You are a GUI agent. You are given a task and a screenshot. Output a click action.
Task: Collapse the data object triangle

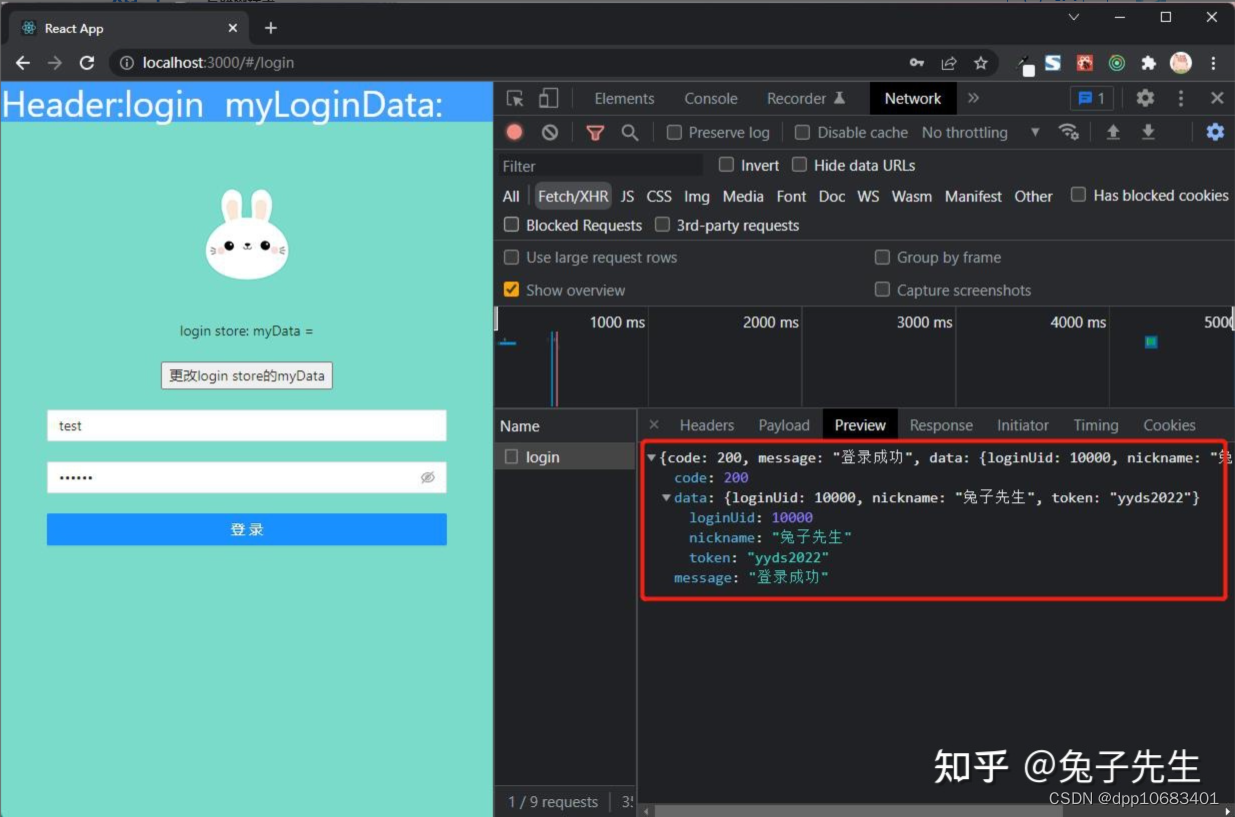pos(667,498)
